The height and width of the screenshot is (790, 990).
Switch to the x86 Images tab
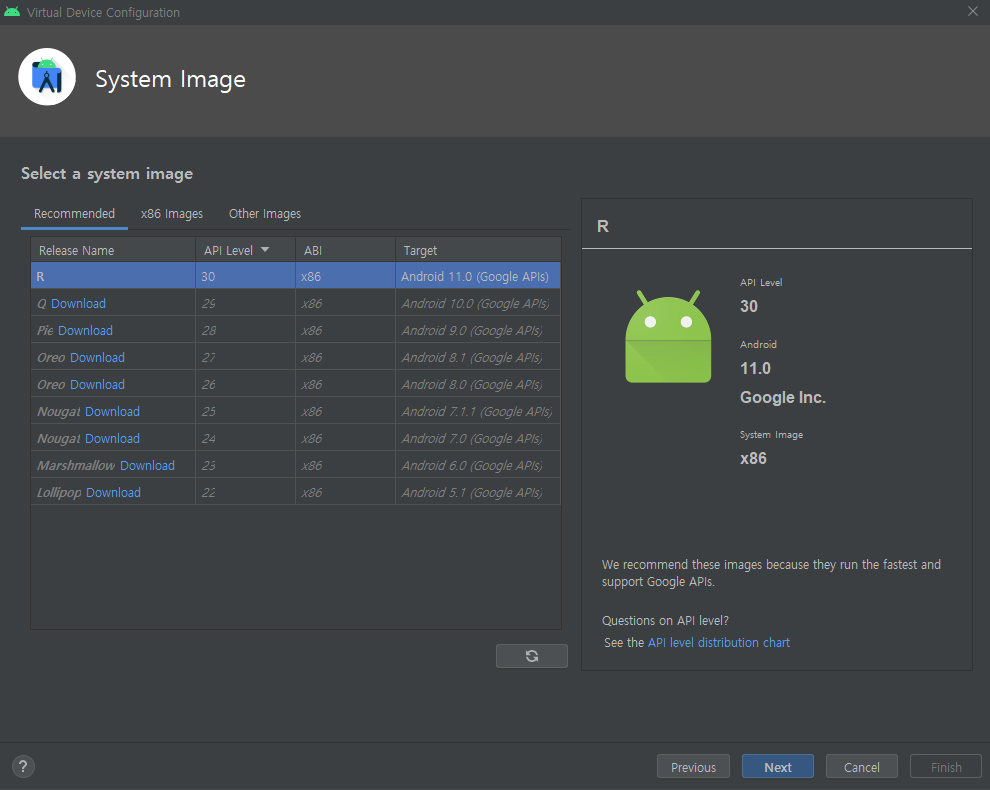[172, 213]
